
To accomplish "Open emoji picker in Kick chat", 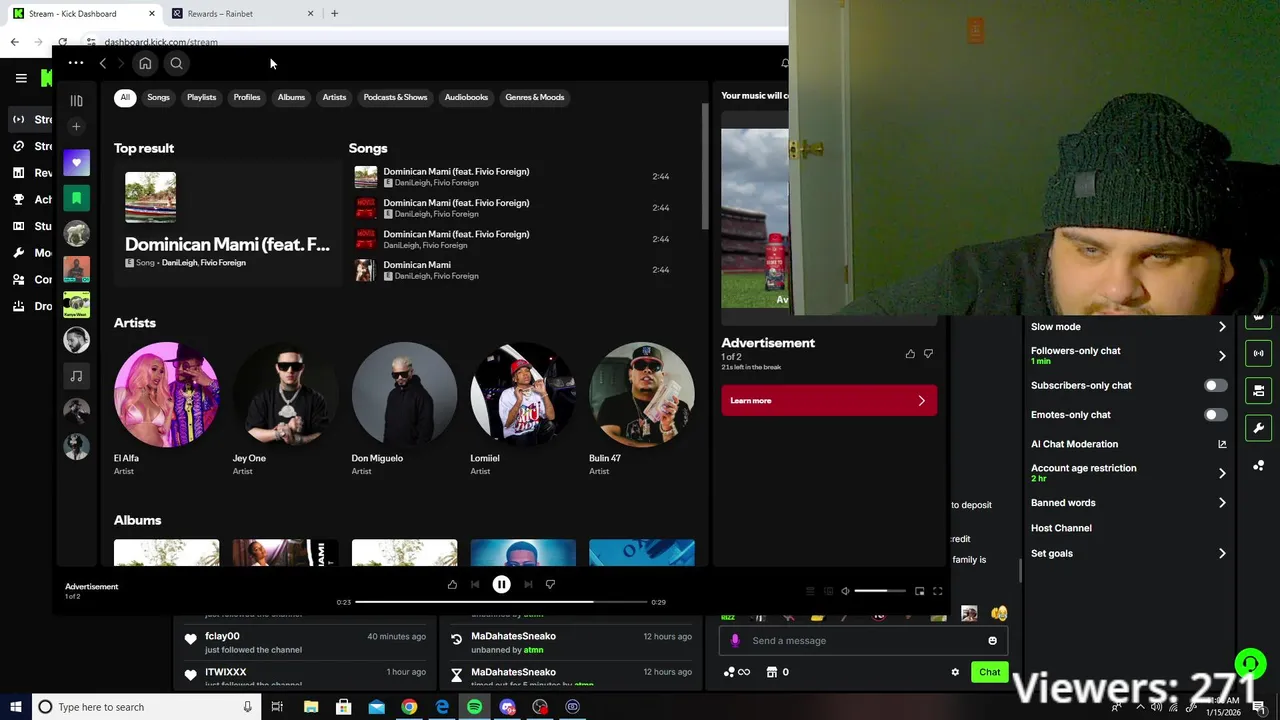I will click(992, 641).
